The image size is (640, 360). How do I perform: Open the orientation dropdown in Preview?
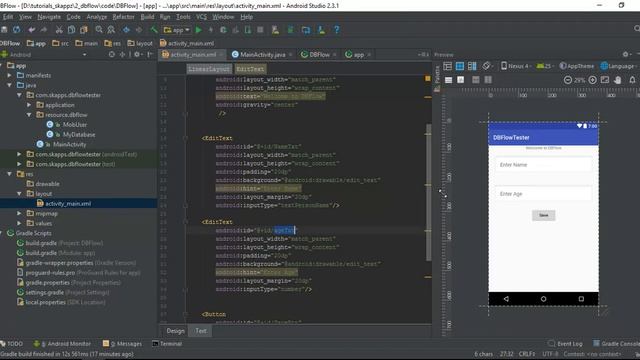click(487, 66)
